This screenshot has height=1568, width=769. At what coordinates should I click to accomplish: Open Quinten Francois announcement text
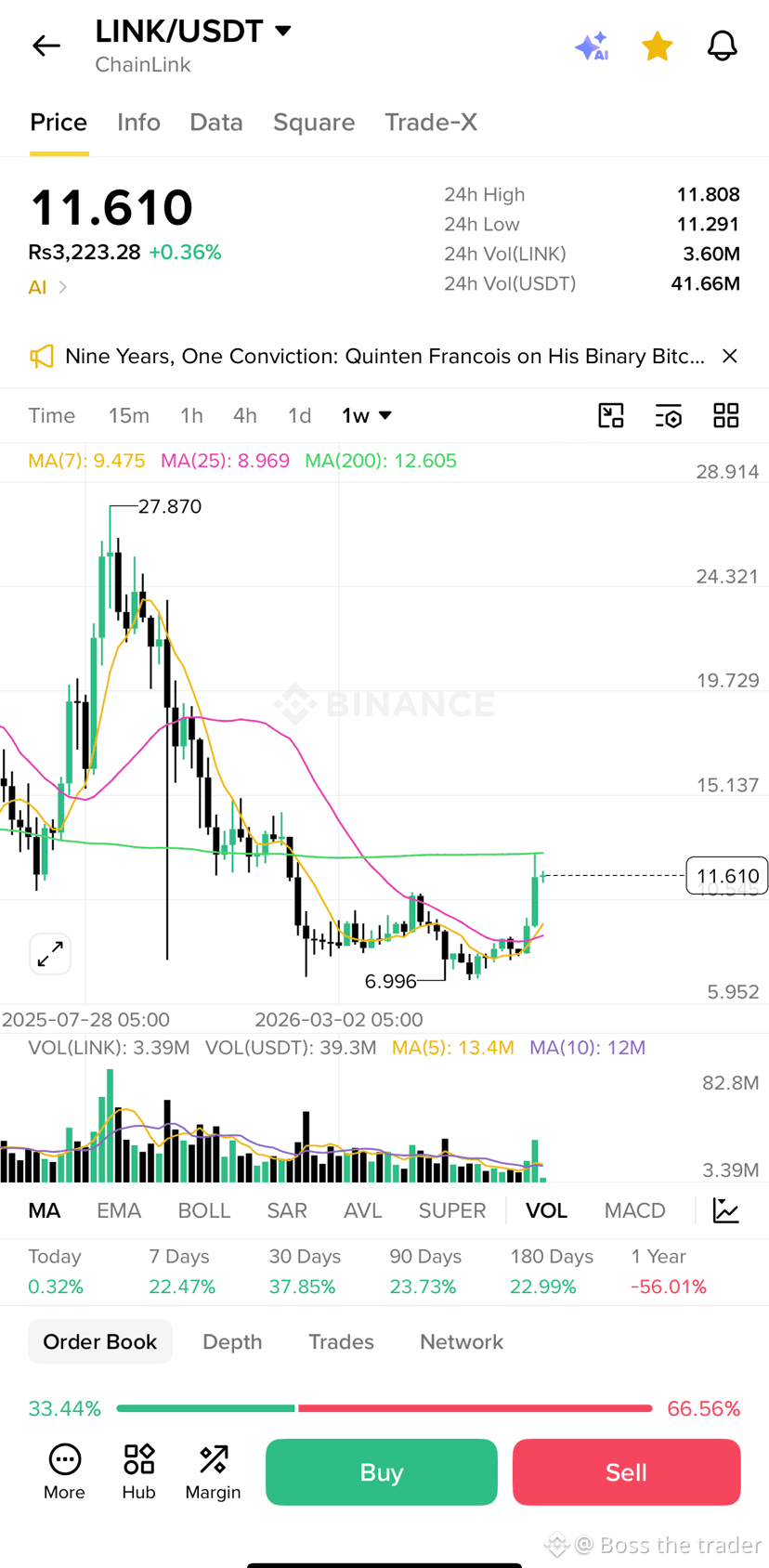[384, 357]
